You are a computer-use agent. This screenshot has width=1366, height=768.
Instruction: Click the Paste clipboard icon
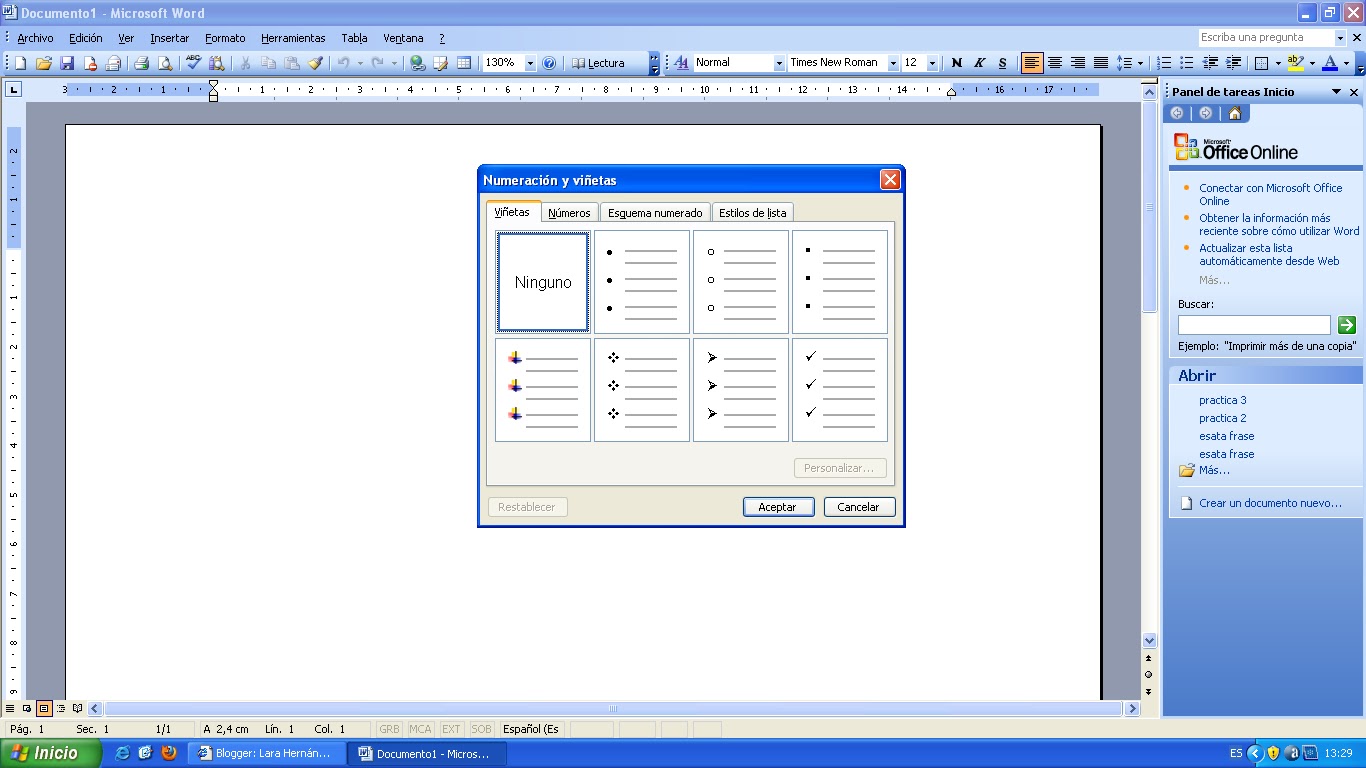[x=292, y=63]
